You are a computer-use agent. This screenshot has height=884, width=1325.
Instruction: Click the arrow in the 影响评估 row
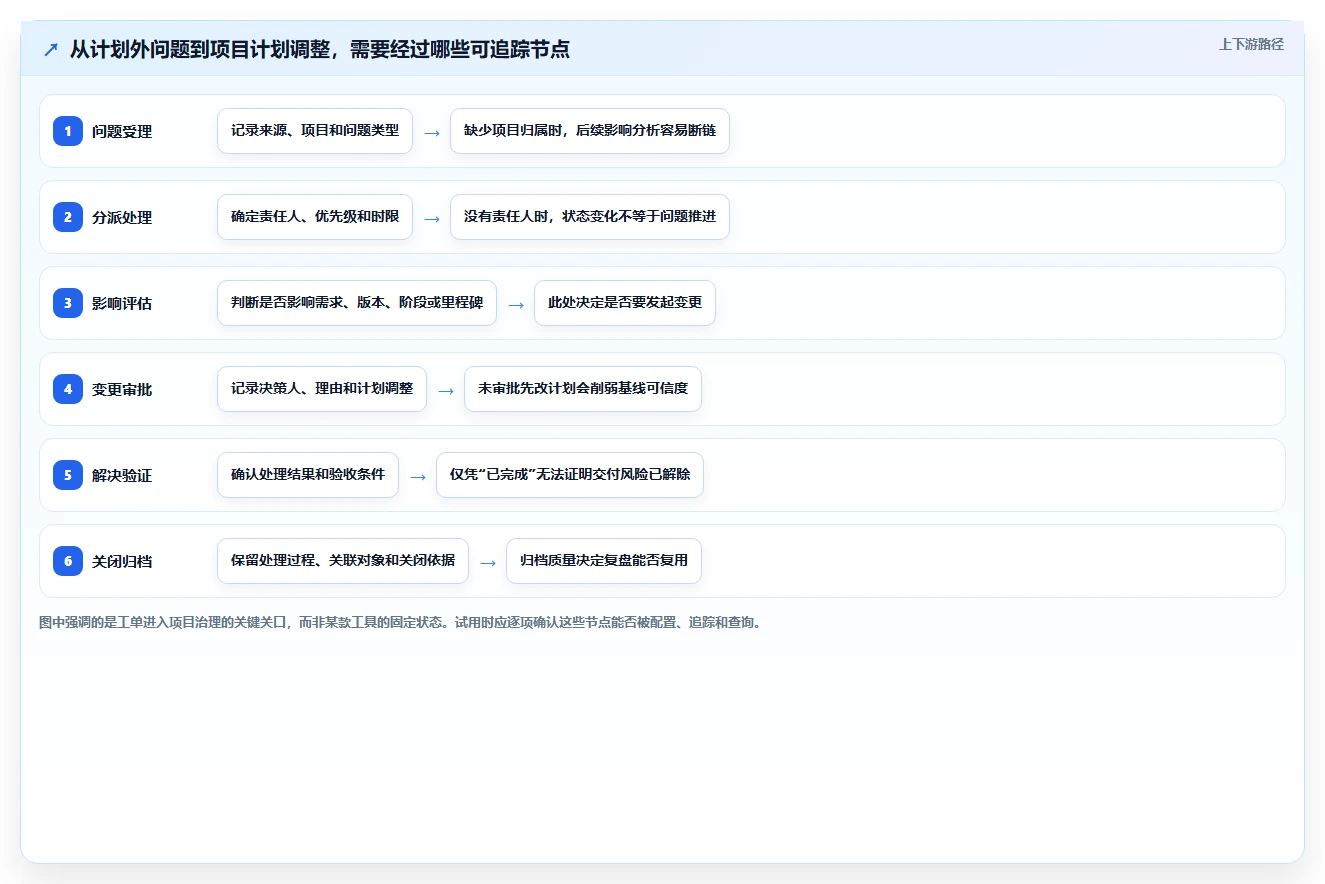pyautogui.click(x=516, y=304)
